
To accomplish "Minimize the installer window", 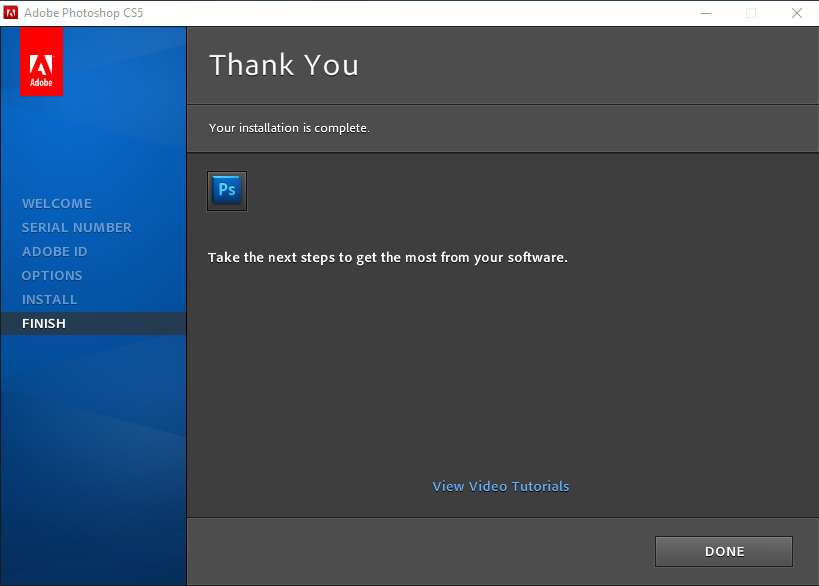I will 706,13.
